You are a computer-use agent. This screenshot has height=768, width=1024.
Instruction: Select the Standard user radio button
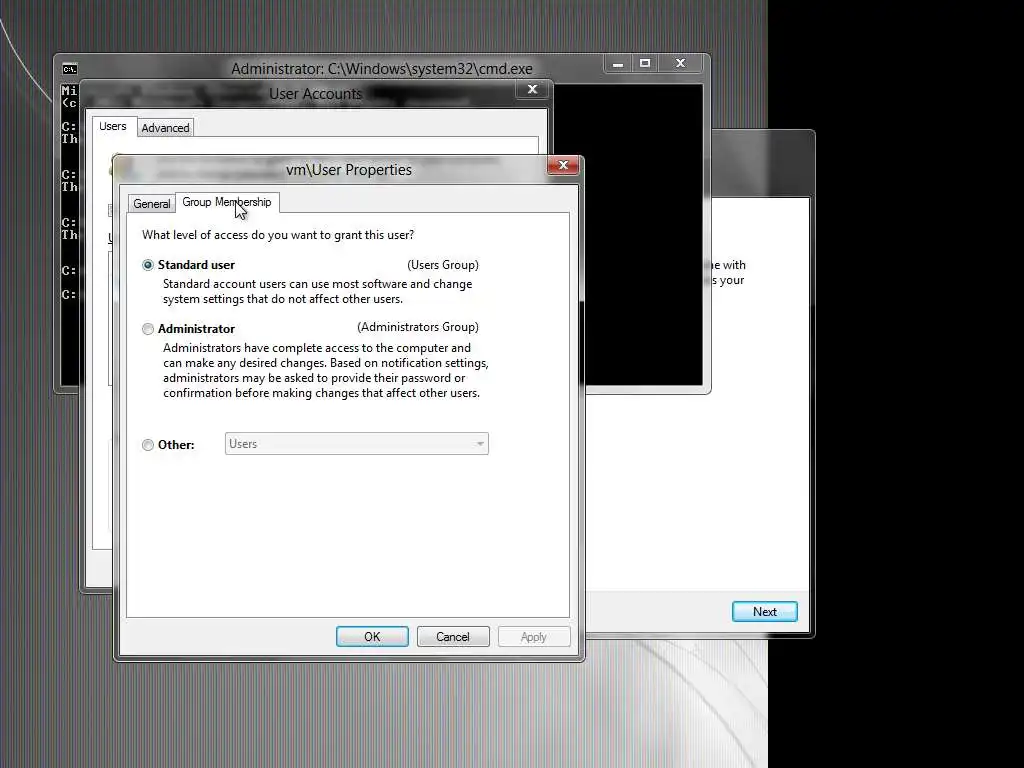[x=148, y=265]
